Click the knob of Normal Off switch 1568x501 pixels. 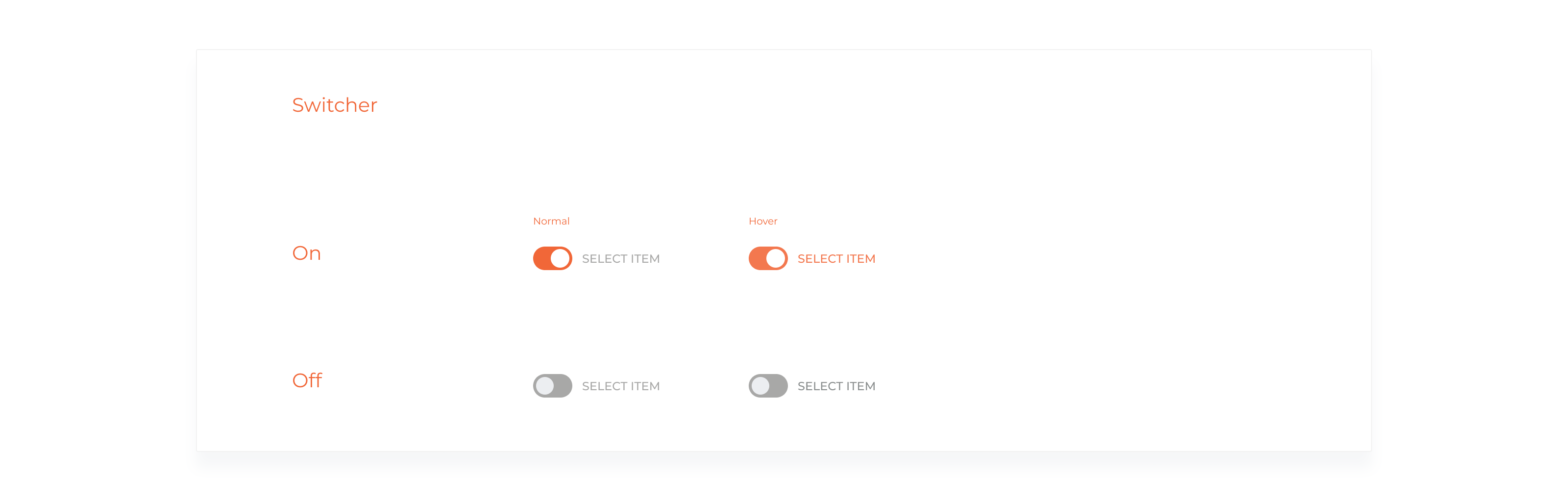545,385
